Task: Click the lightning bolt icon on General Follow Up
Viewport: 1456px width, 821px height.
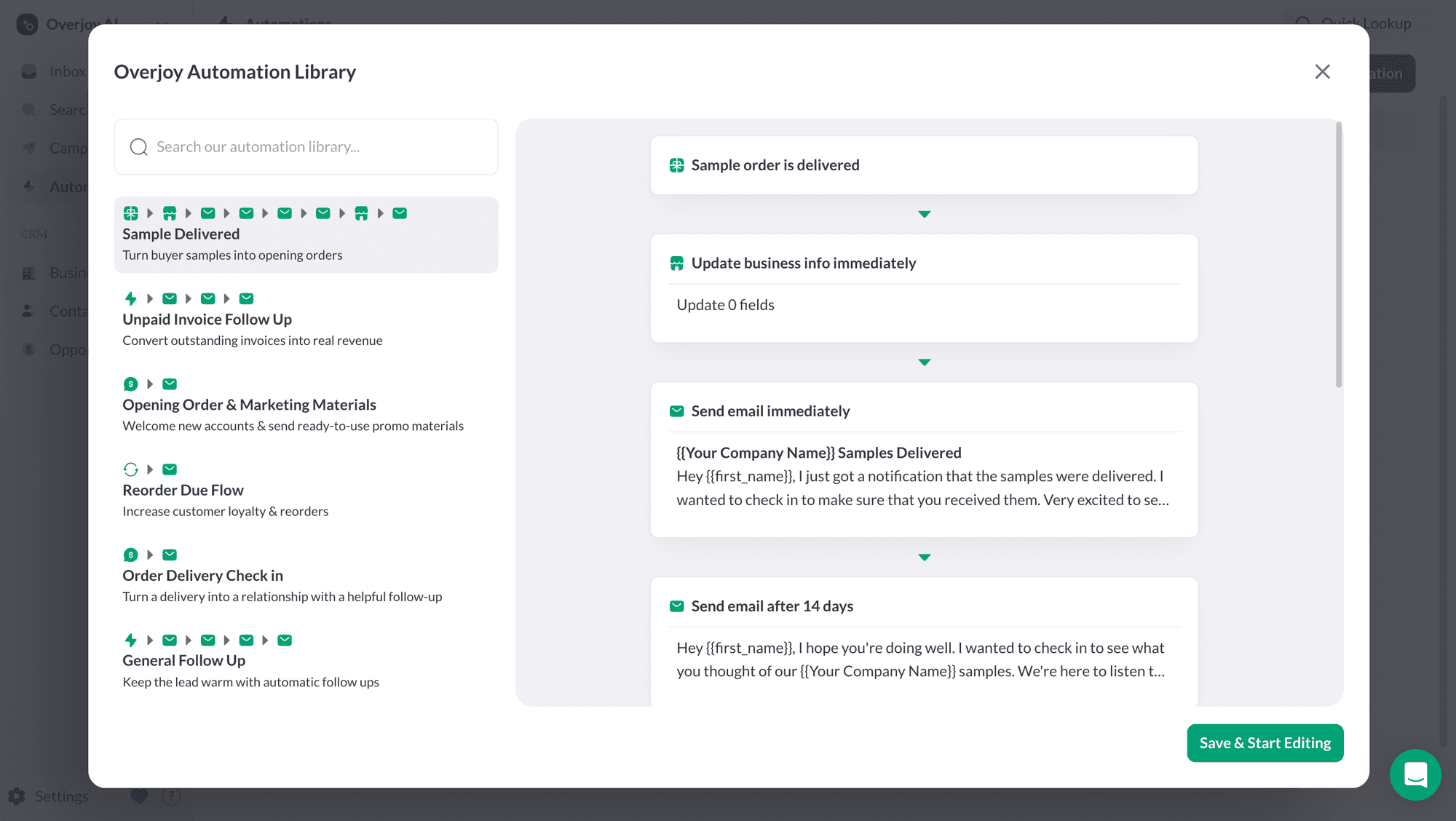Action: 131,640
